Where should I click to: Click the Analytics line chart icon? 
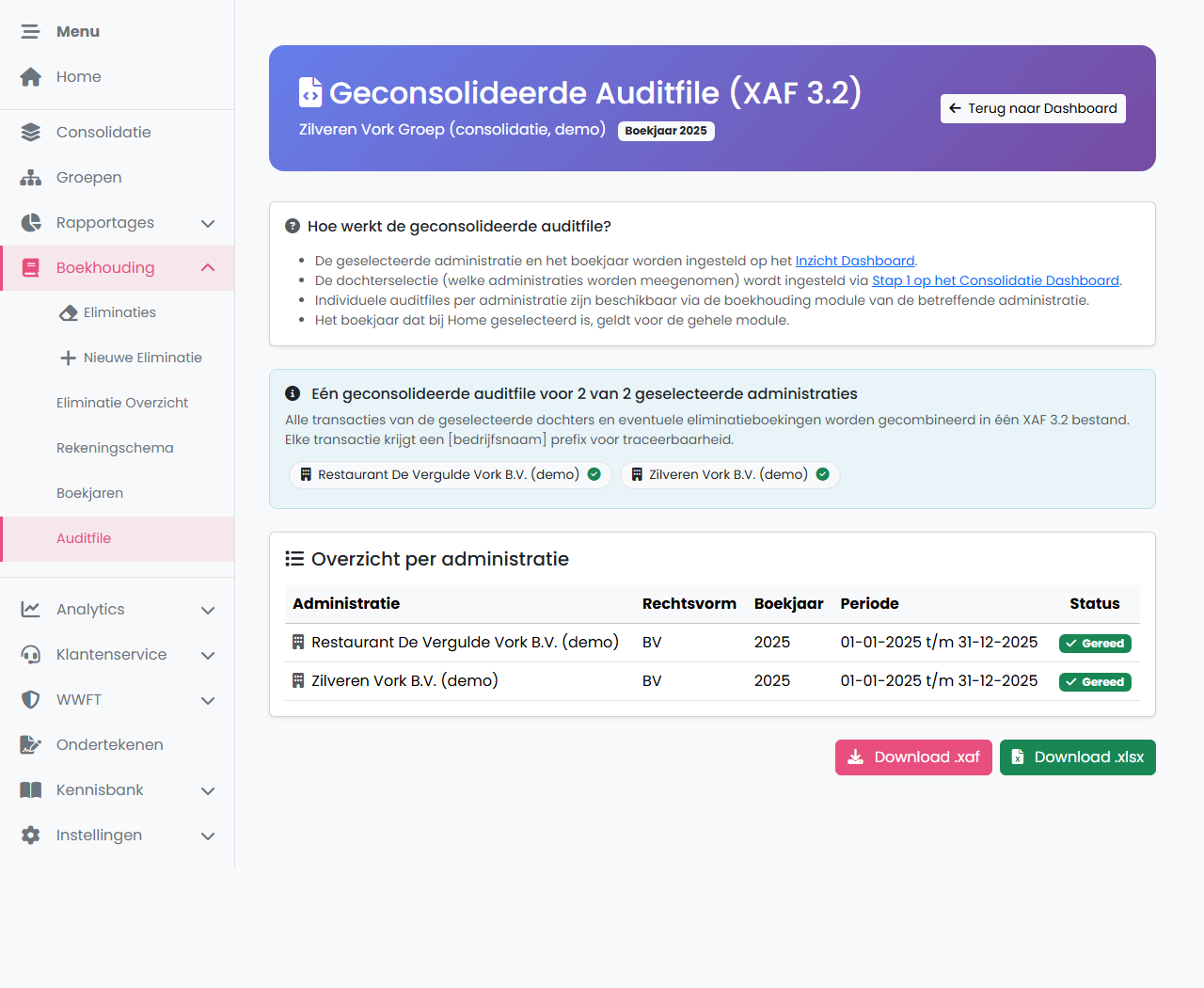click(x=31, y=610)
